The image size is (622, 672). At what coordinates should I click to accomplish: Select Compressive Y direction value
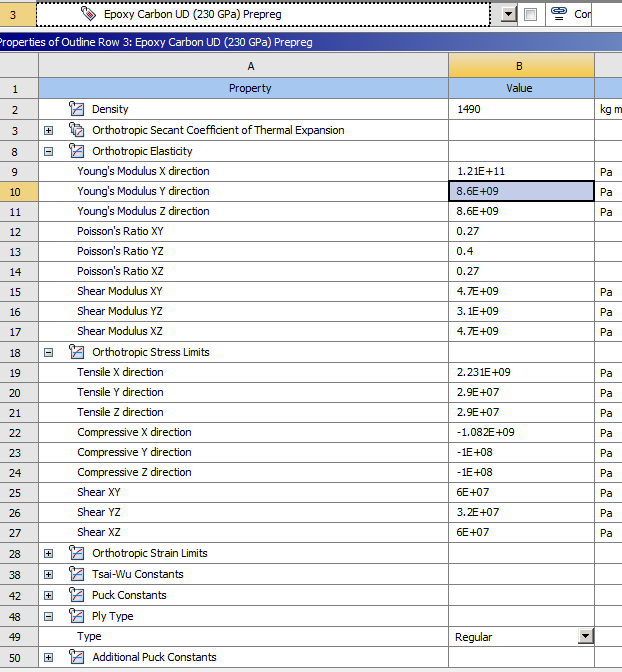(x=521, y=452)
